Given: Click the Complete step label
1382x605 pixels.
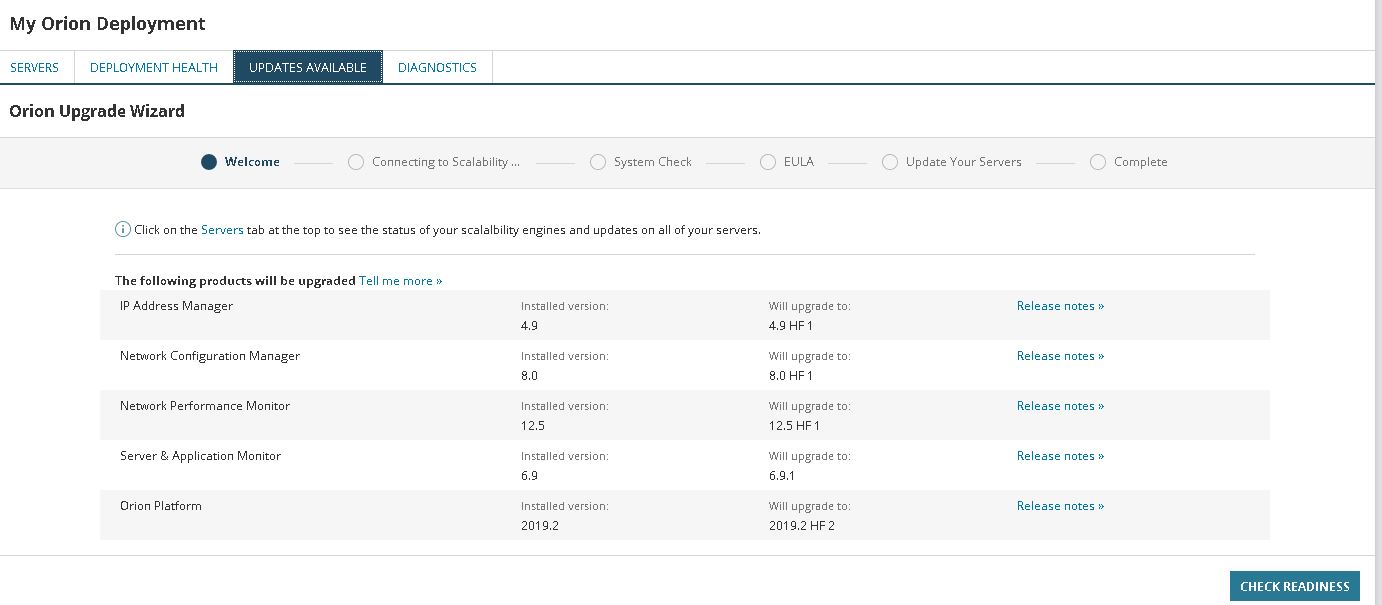Looking at the screenshot, I should point(1141,162).
